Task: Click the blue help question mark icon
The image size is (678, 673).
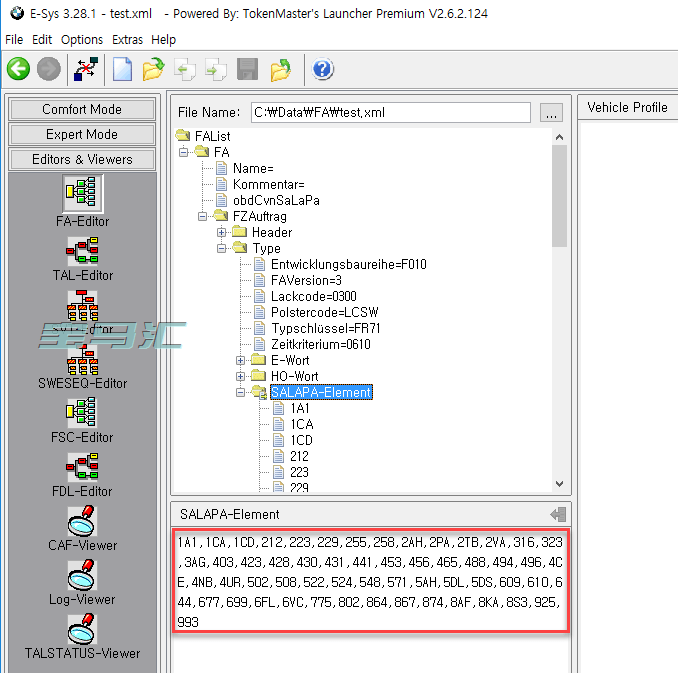Action: [322, 69]
